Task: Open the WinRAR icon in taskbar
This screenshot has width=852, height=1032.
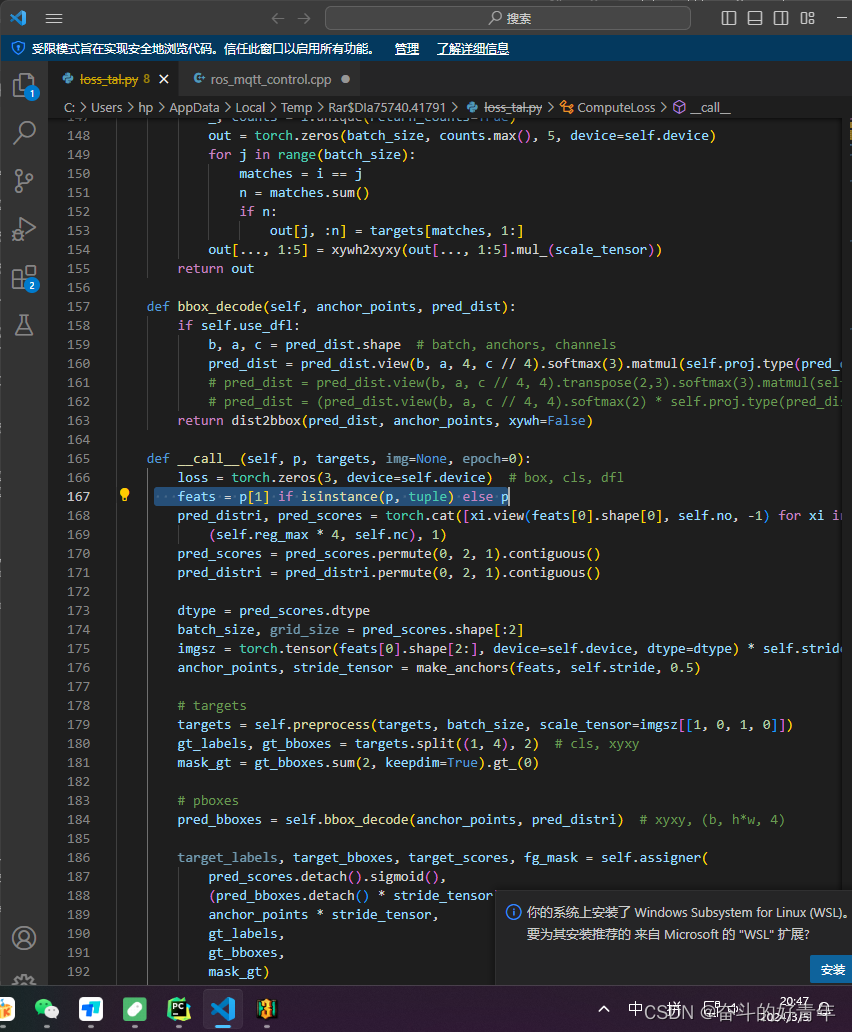Action: (267, 1009)
